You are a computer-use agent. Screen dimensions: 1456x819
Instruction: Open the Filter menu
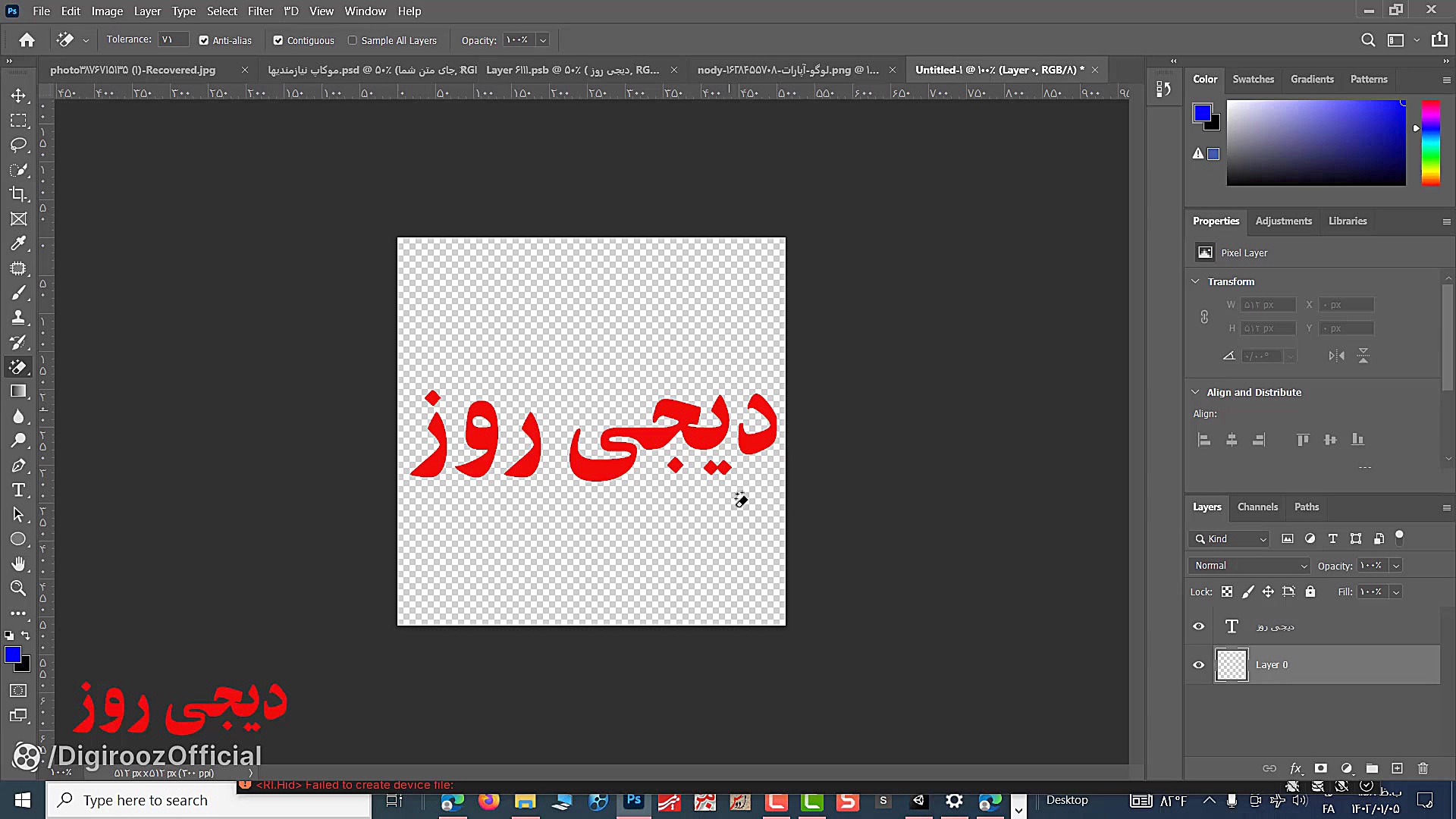click(x=260, y=11)
